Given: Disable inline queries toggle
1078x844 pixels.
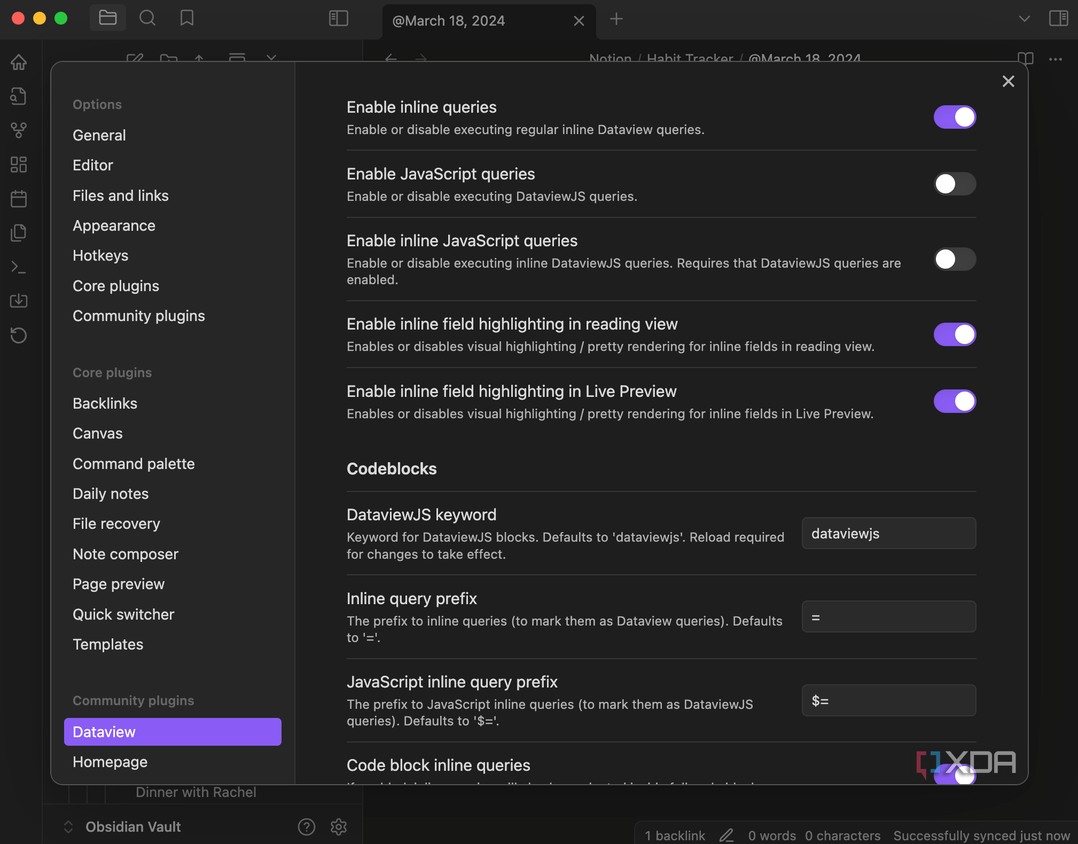Looking at the screenshot, I should (x=954, y=117).
